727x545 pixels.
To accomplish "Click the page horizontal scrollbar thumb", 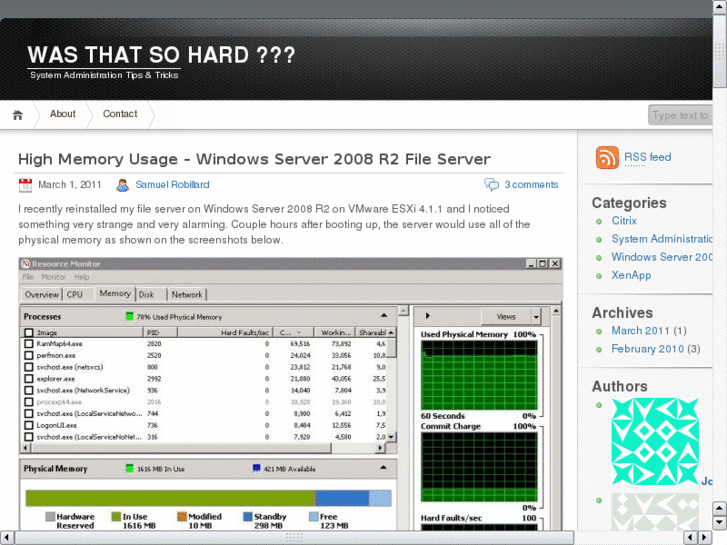I will point(294,537).
